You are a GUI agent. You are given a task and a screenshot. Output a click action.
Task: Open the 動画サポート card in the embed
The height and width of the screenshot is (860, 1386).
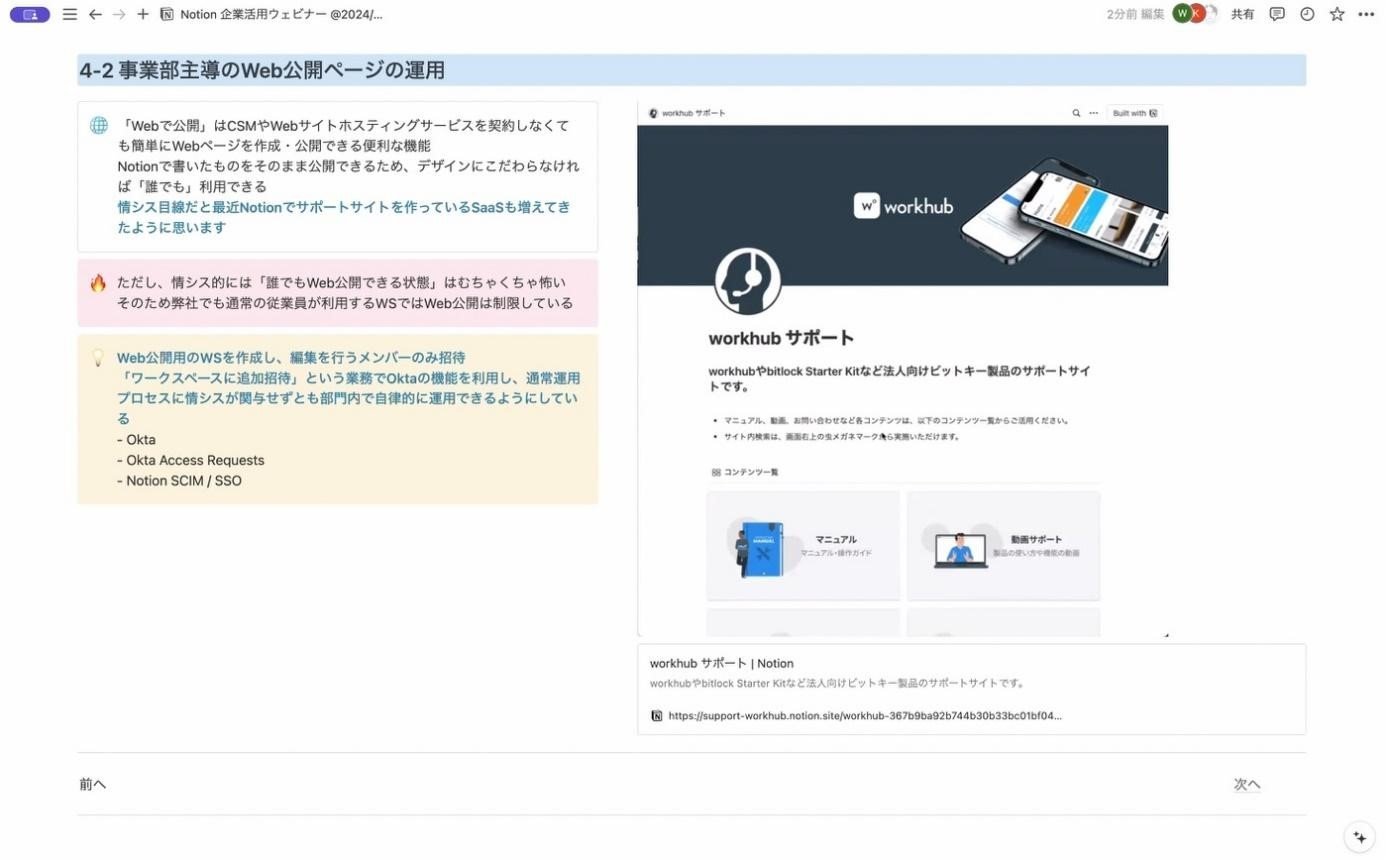tap(1003, 545)
